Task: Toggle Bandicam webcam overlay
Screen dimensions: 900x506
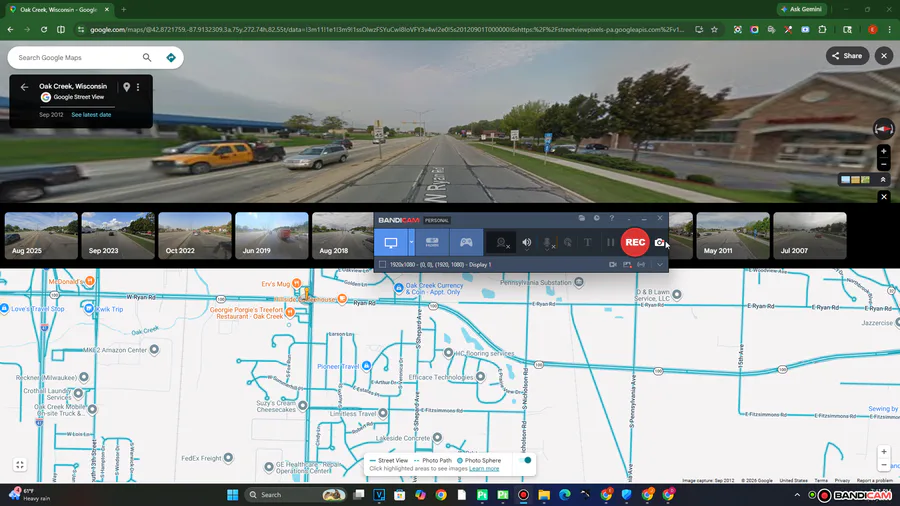Action: (x=501, y=242)
